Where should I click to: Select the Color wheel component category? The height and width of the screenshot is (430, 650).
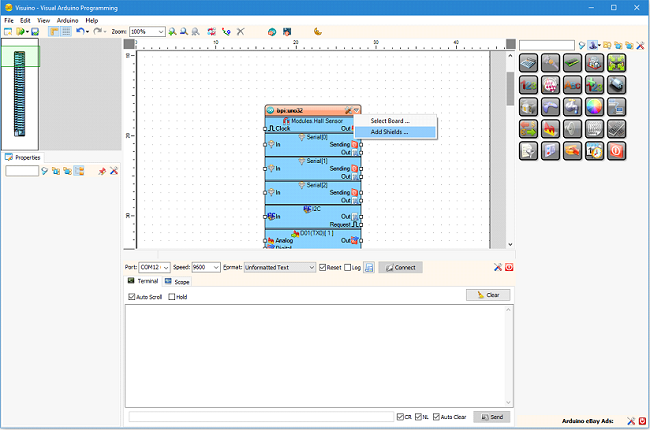click(594, 107)
